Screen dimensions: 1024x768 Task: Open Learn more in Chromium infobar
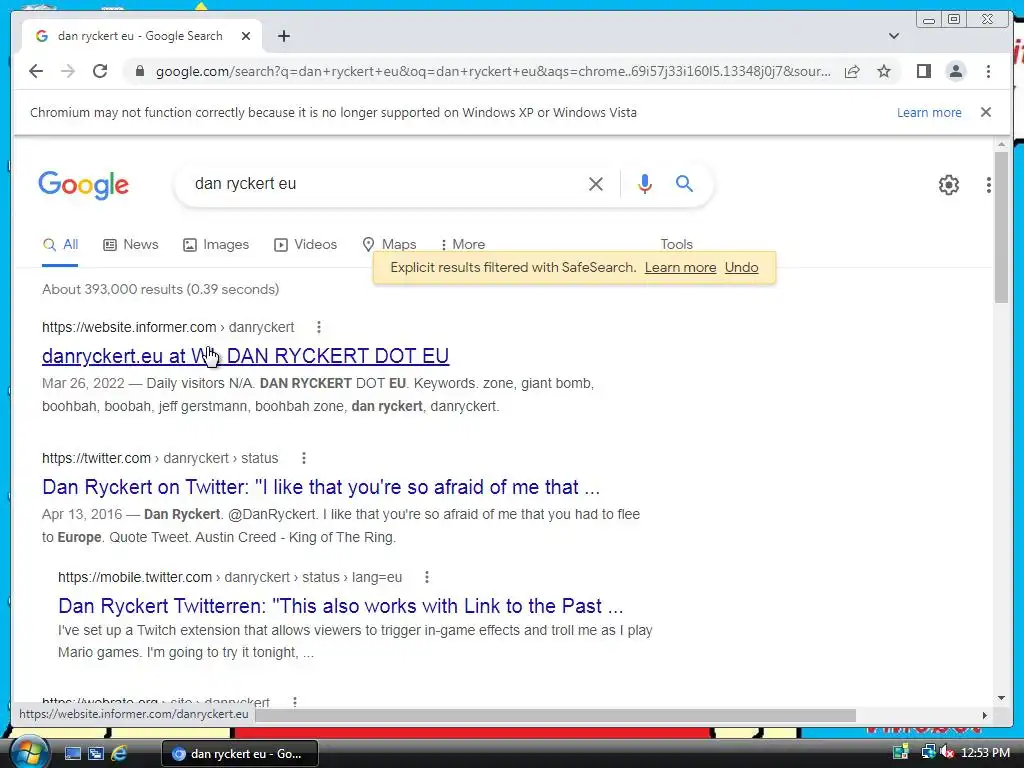(x=929, y=112)
